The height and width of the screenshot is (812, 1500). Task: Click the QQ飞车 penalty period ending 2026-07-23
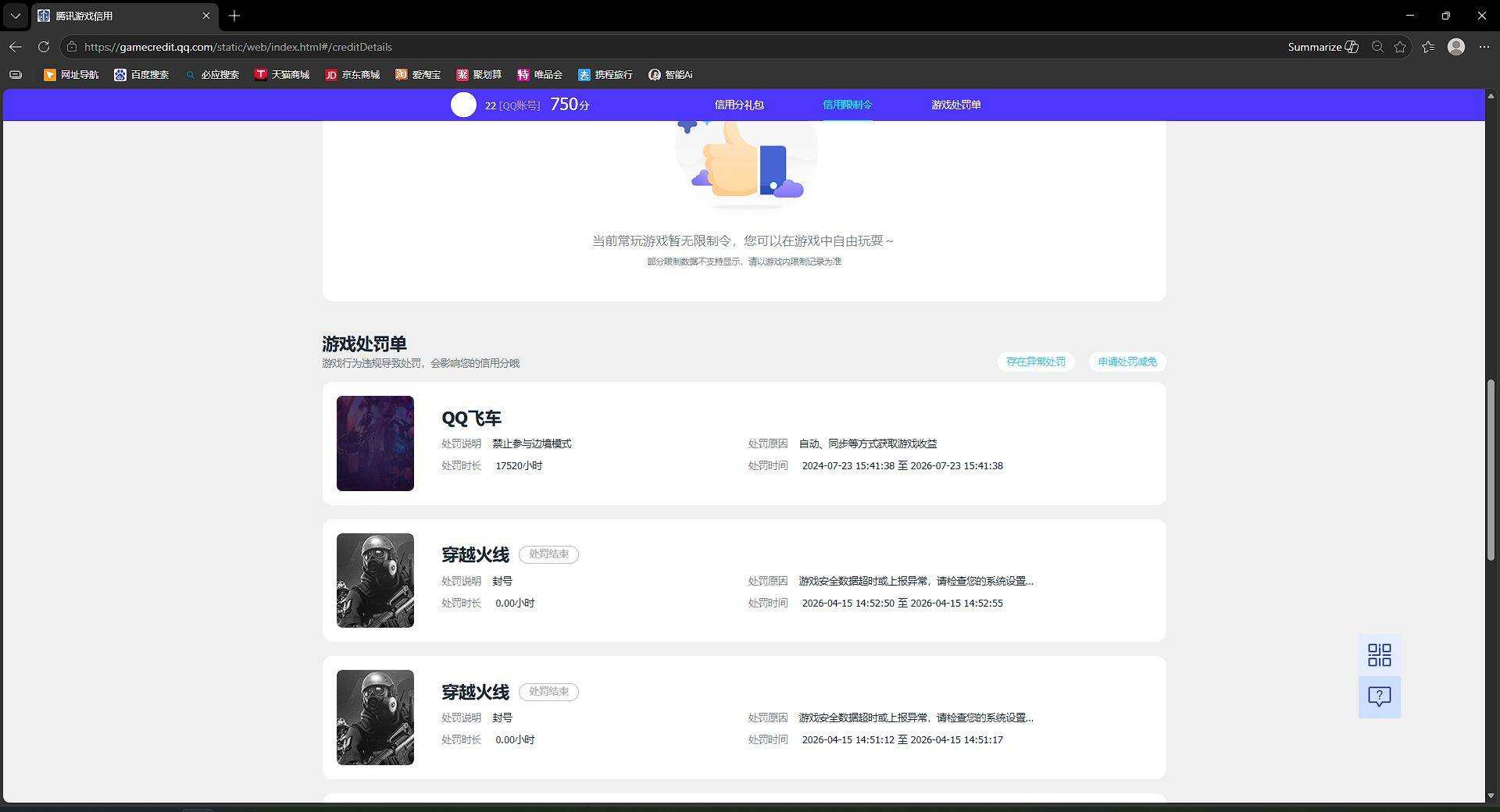click(902, 466)
